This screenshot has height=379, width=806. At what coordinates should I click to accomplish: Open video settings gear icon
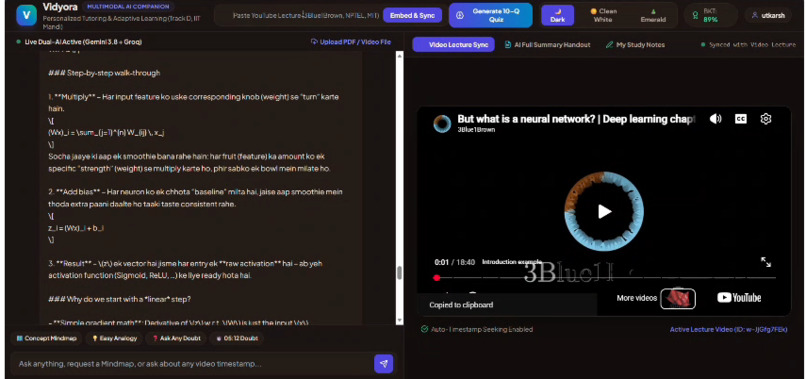(766, 119)
